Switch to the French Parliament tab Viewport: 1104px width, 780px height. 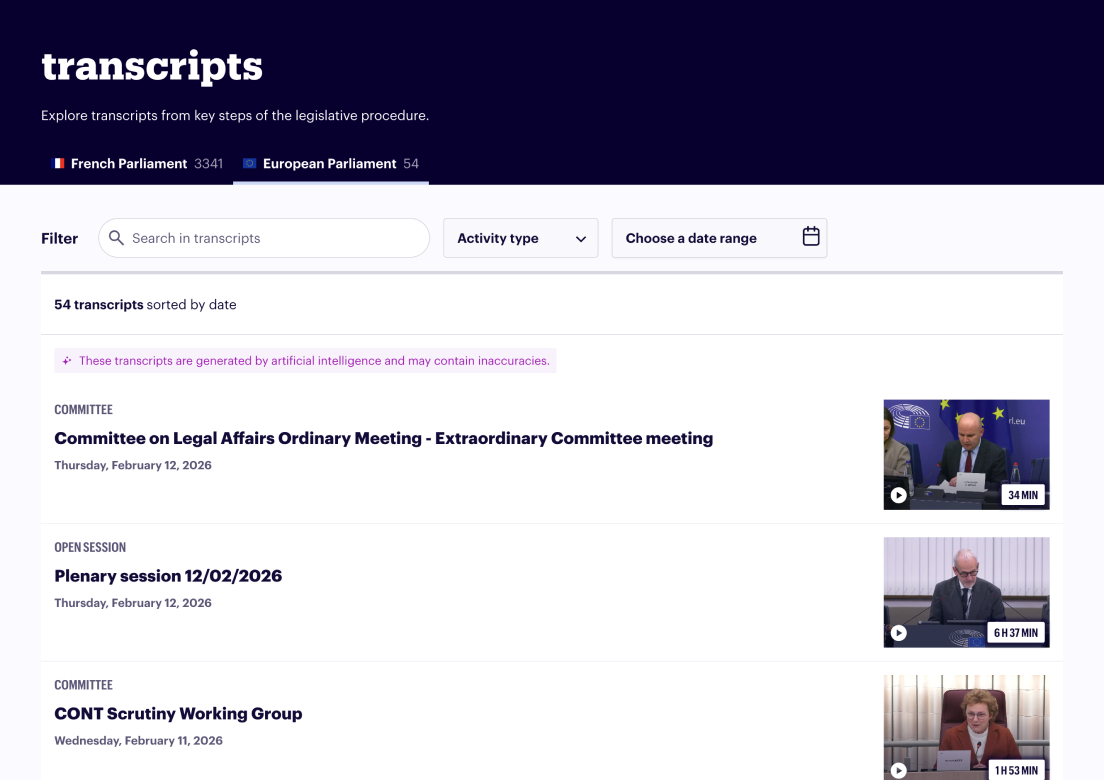pyautogui.click(x=128, y=163)
